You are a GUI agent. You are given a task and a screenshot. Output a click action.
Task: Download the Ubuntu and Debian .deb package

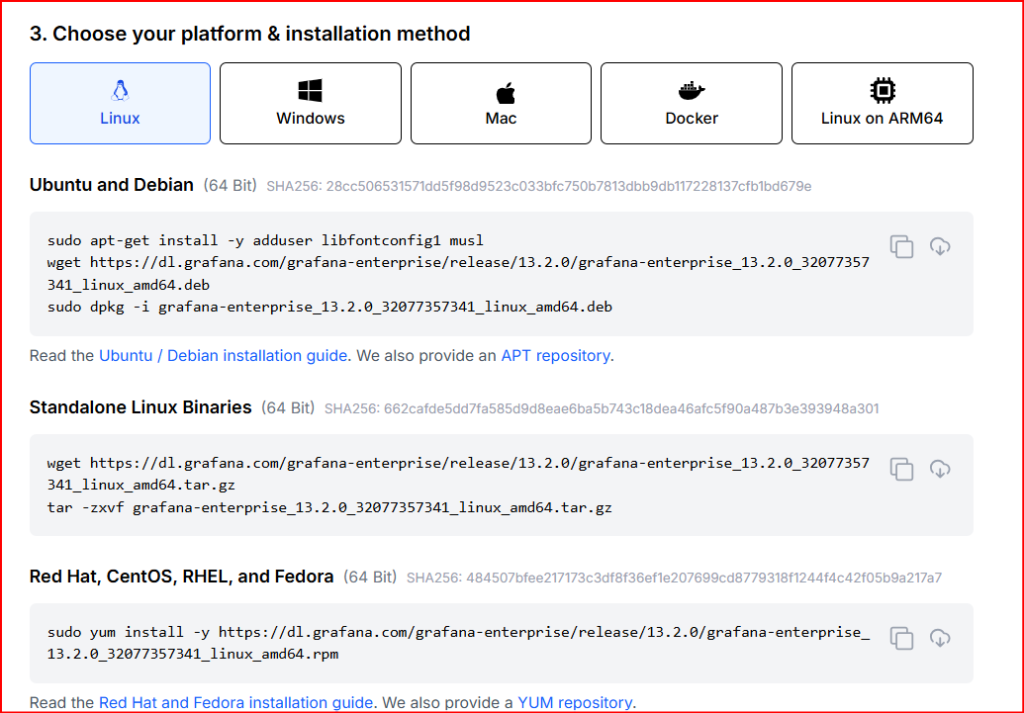[940, 247]
